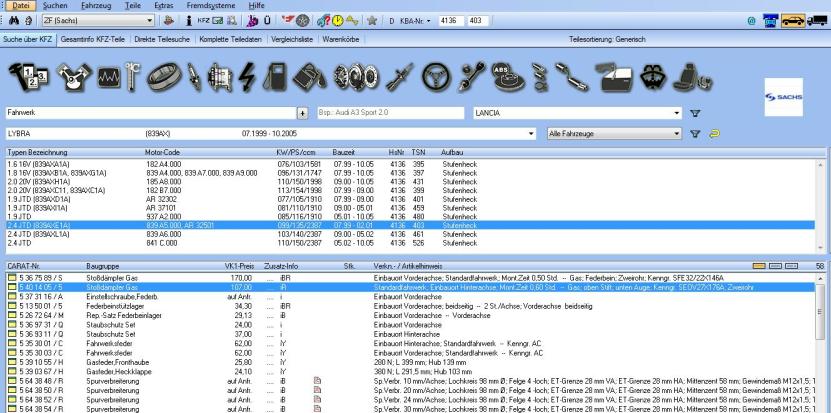Click the yellow return arrow icon
Screen dimensions: 831x413
coord(714,134)
